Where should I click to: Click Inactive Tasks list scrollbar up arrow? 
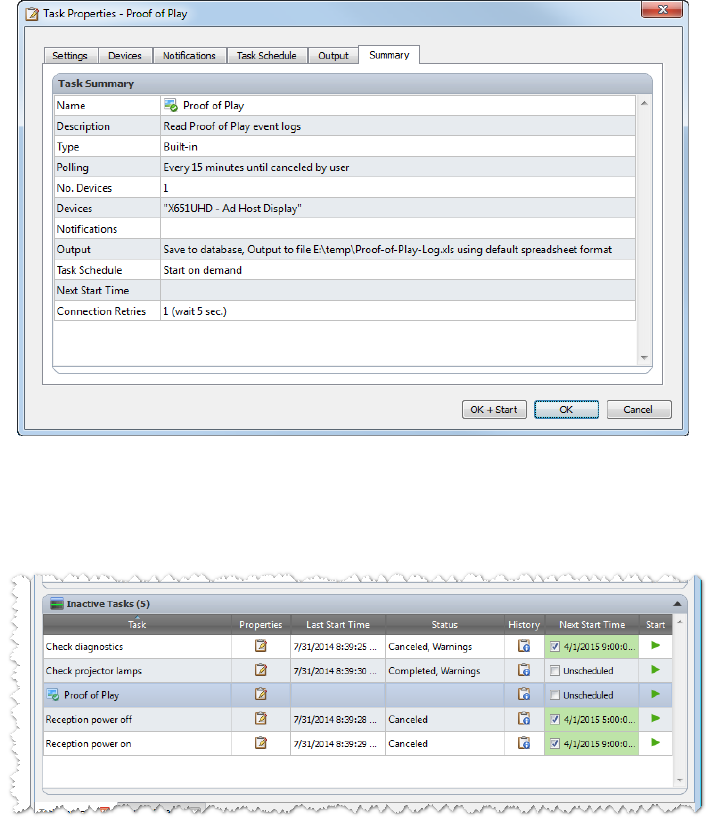pos(679,622)
